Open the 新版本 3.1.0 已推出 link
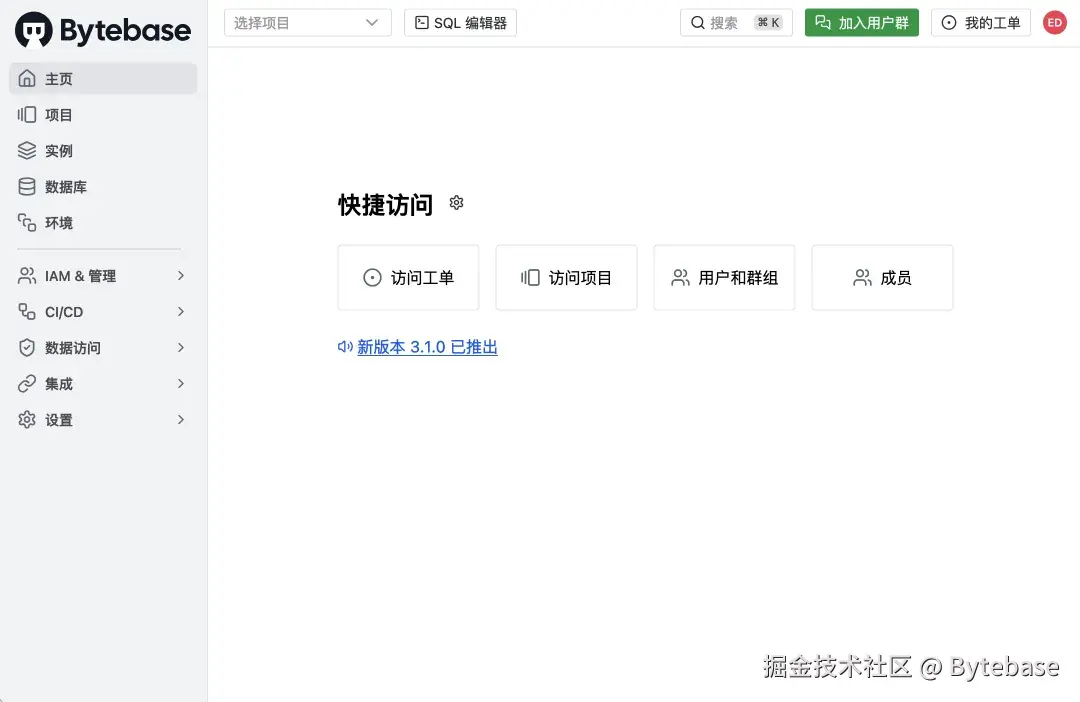Viewport: 1080px width, 702px height. coord(427,347)
